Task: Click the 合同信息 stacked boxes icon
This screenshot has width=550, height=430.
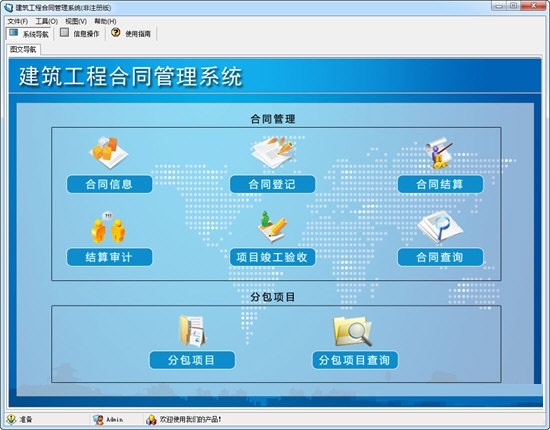Action: click(x=109, y=153)
